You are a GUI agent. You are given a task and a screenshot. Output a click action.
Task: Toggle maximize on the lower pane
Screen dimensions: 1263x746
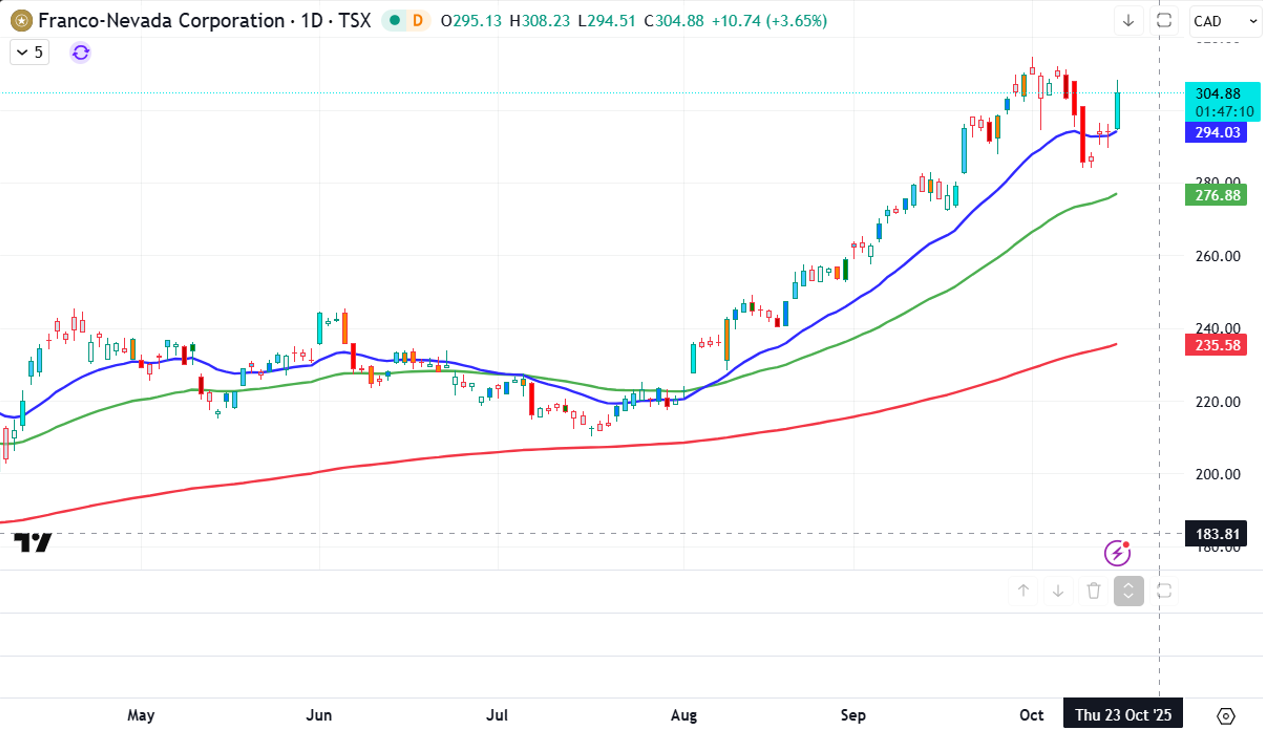point(1164,591)
